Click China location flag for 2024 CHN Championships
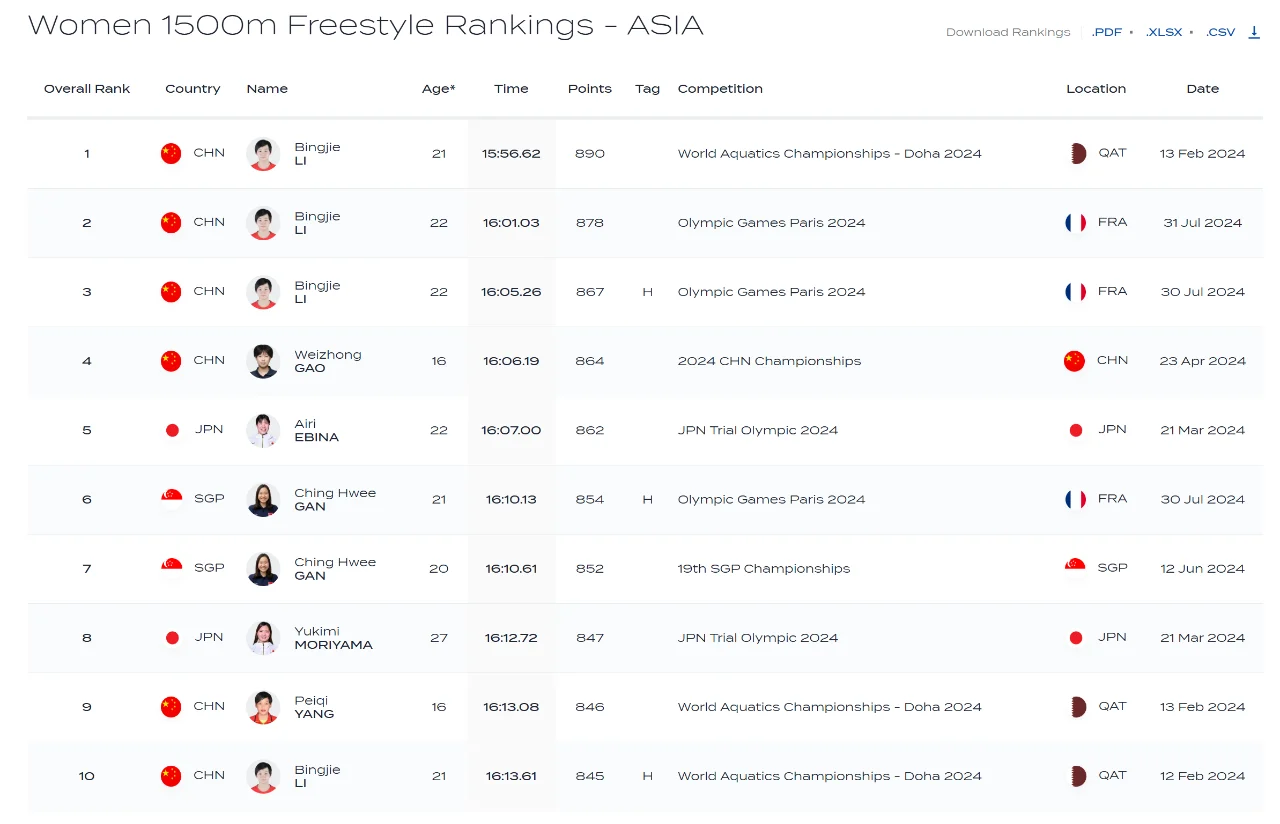 (x=1074, y=360)
